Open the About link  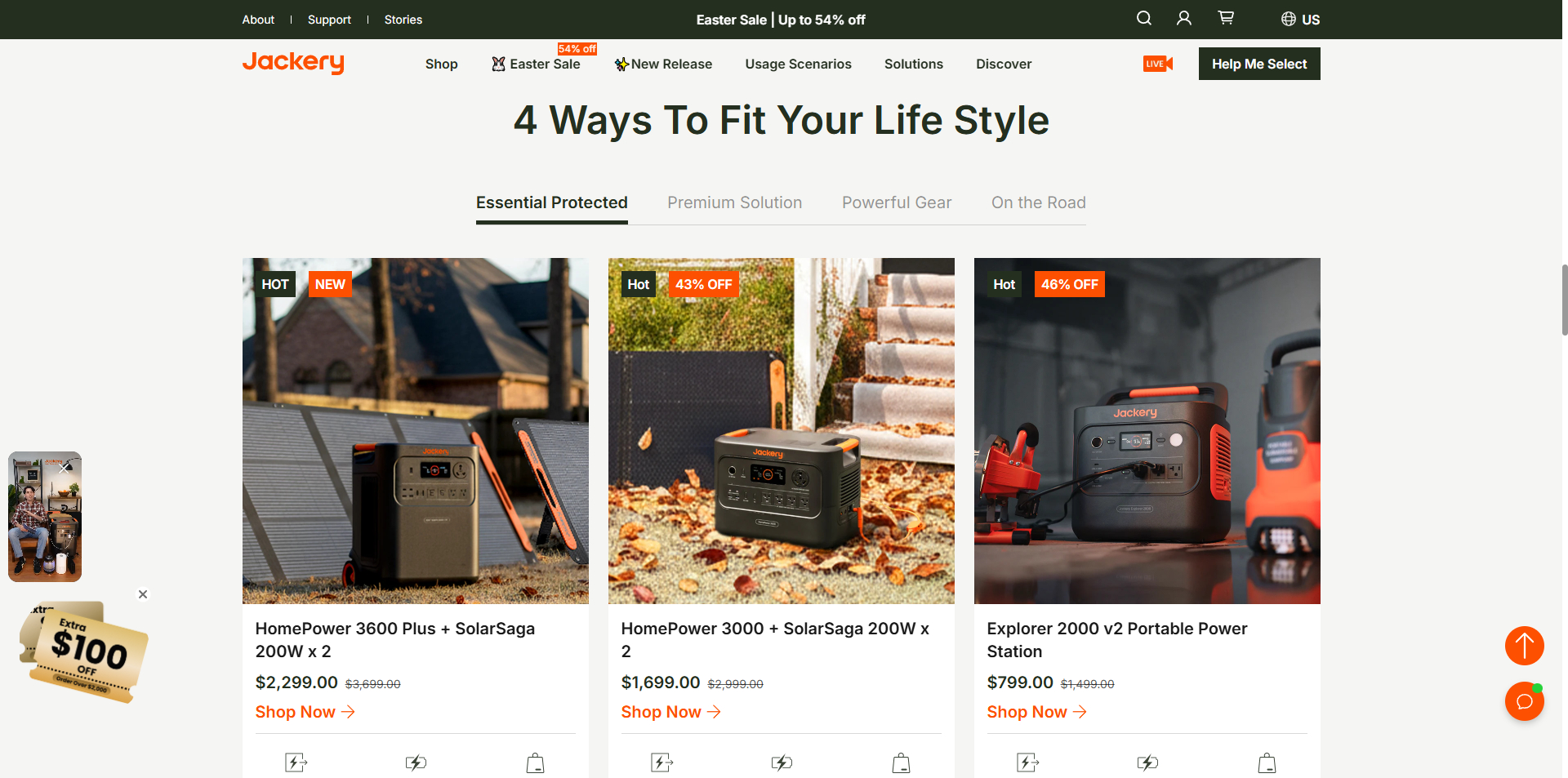(x=258, y=20)
